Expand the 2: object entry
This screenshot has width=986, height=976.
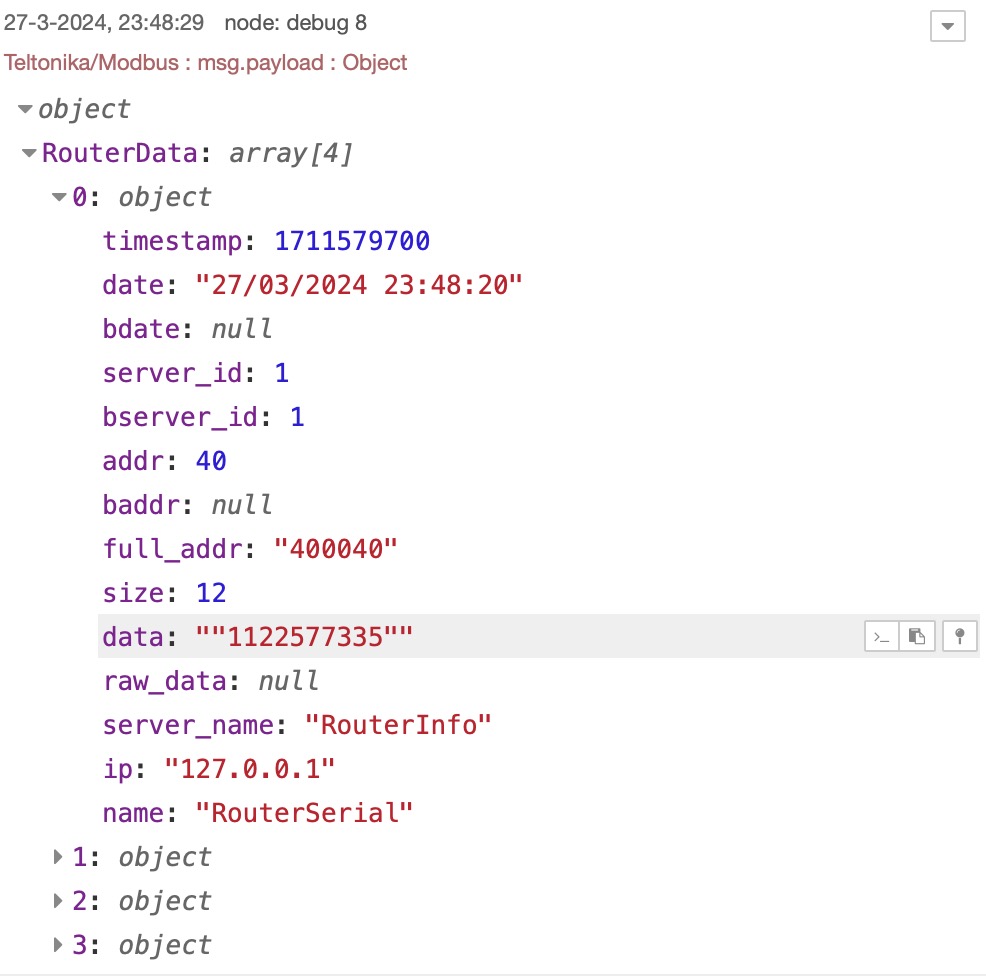pos(59,901)
